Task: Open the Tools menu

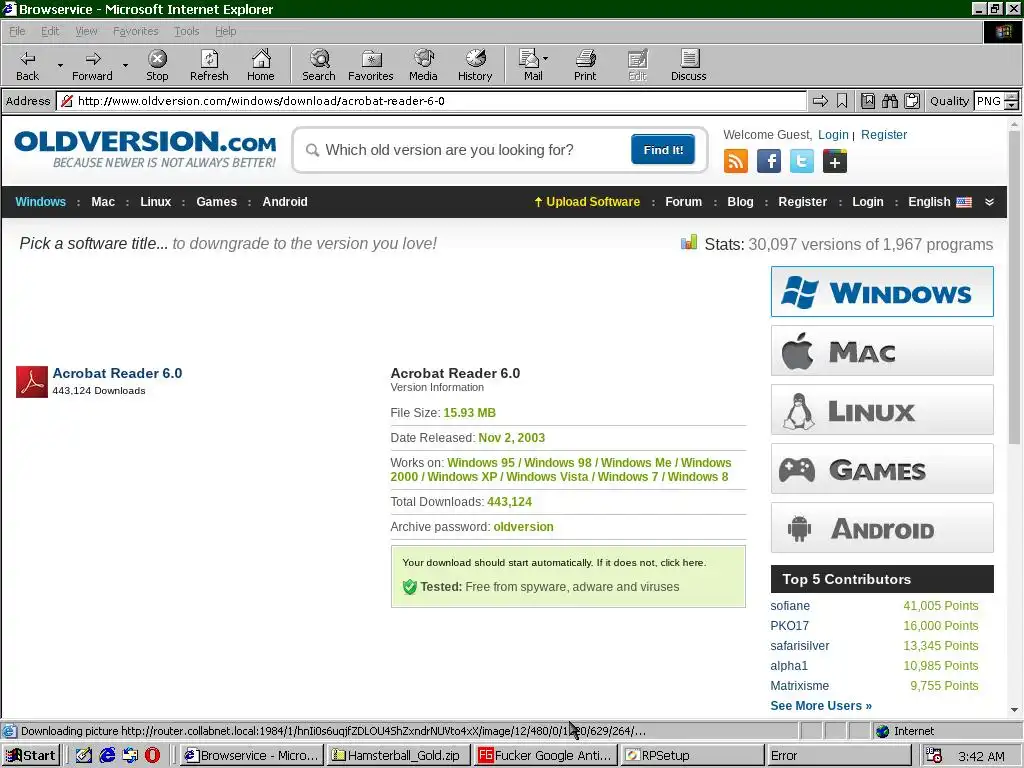Action: point(186,31)
